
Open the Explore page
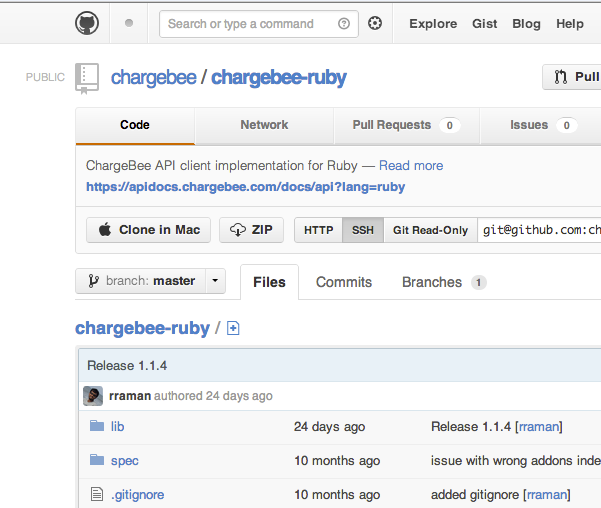pos(433,24)
